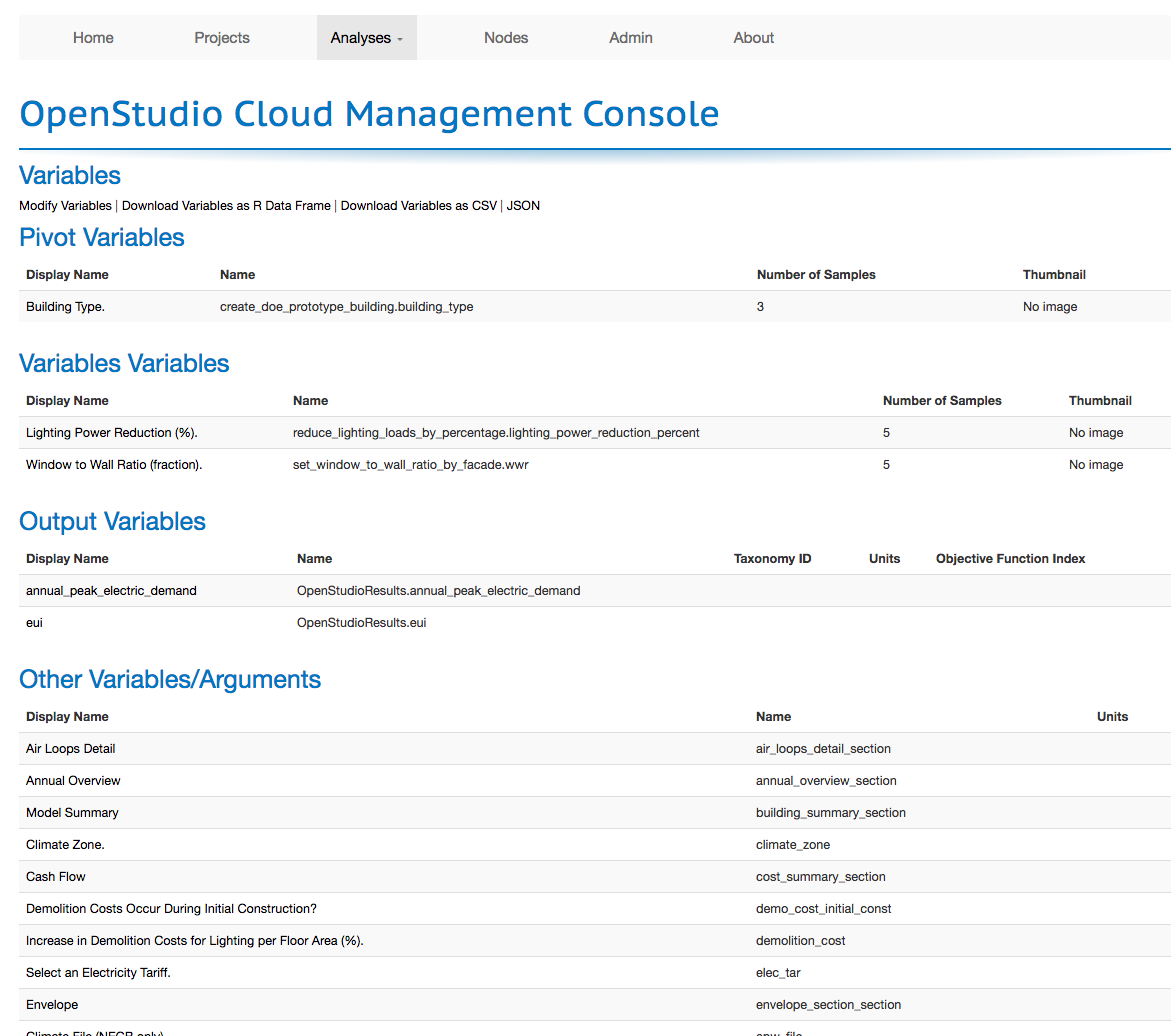Open the Analyses dropdown menu
1176x1036 pixels.
(366, 37)
